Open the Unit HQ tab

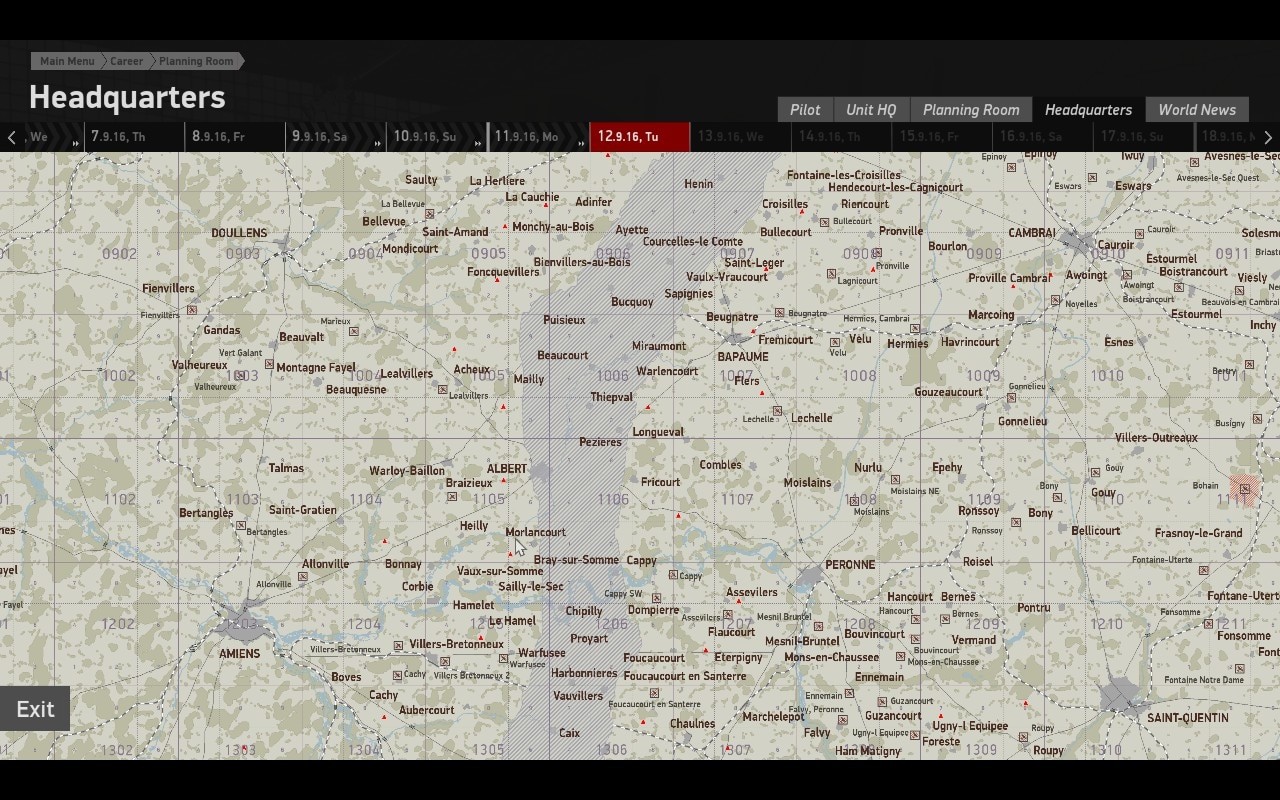tap(871, 110)
